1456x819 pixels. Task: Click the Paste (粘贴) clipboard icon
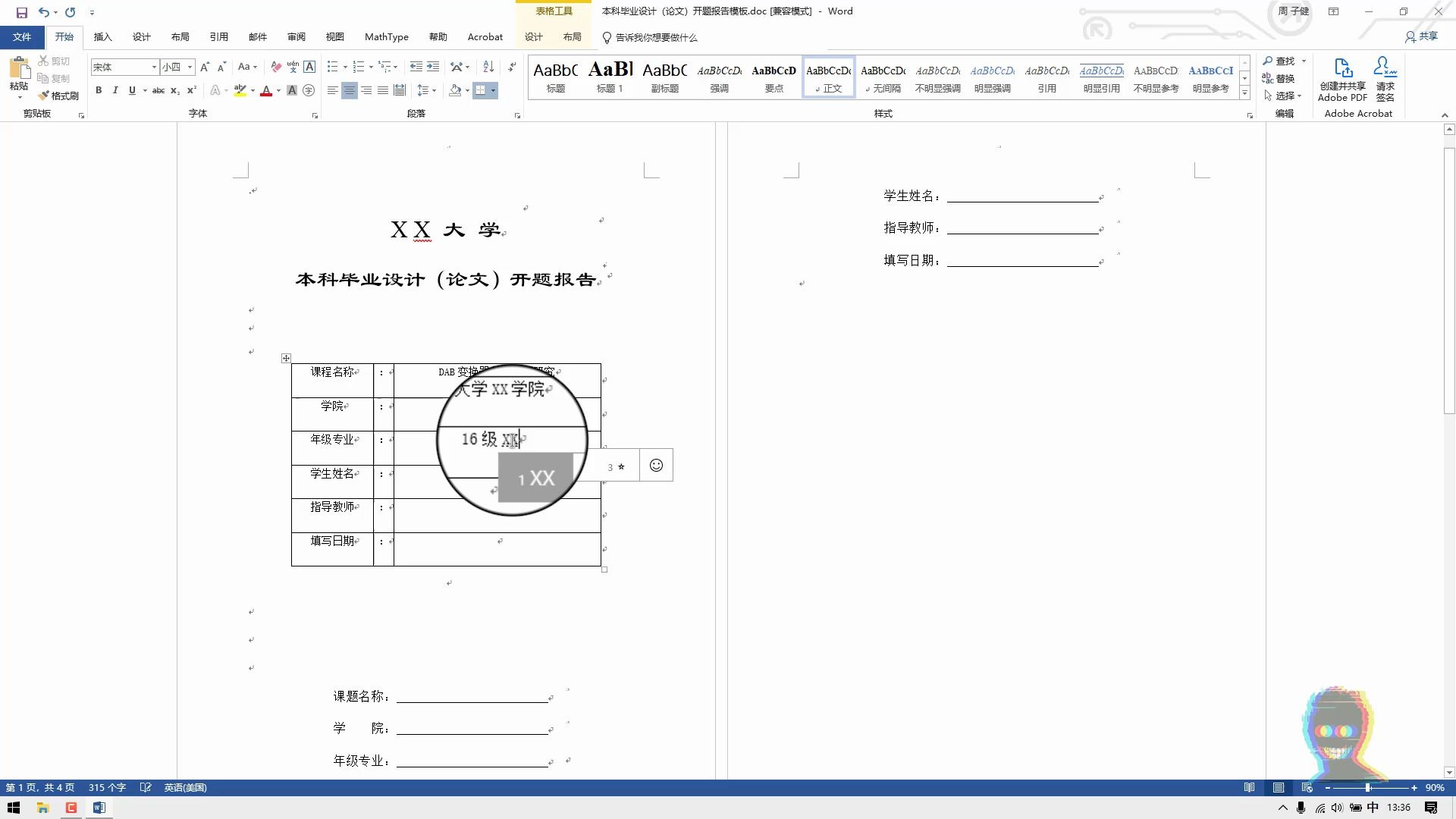click(x=19, y=68)
